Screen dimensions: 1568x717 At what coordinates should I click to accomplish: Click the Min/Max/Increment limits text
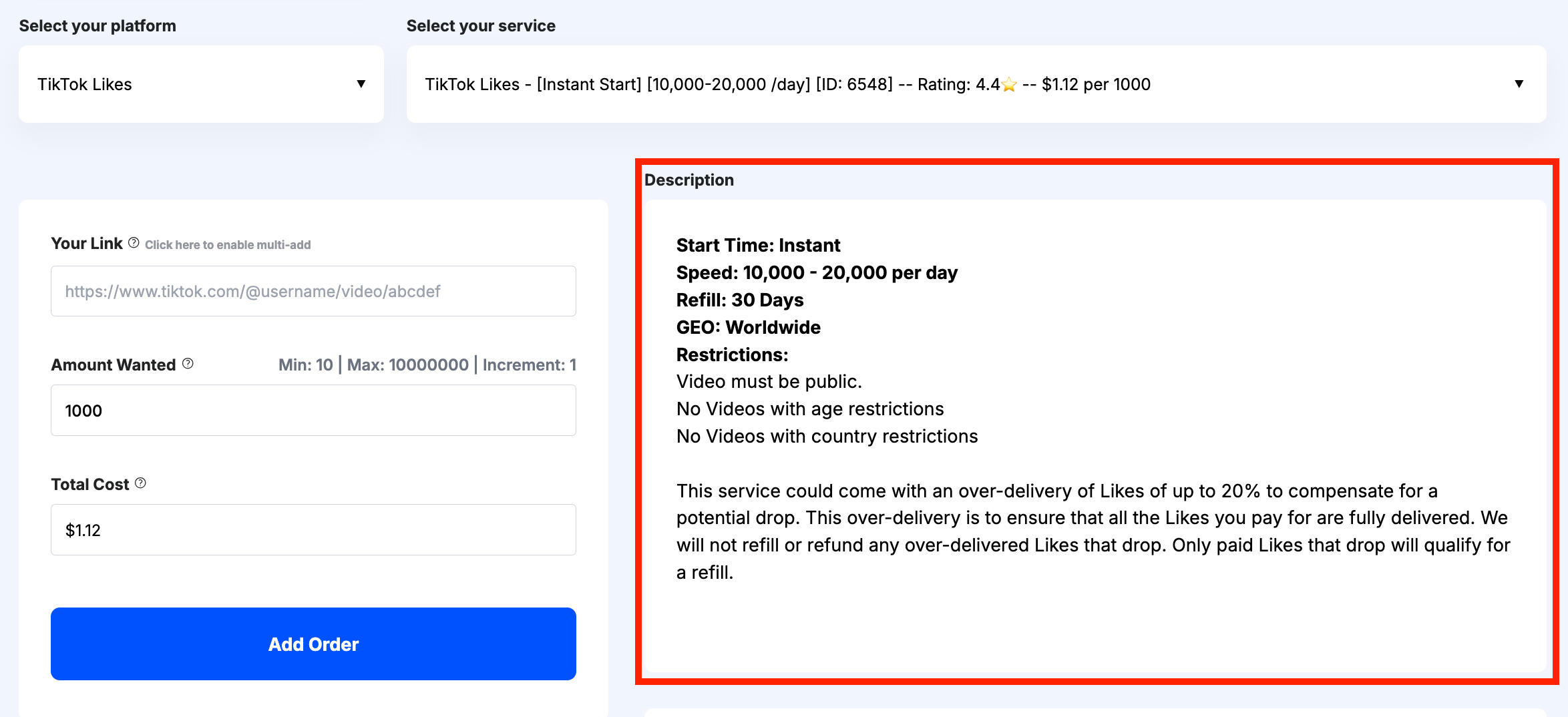427,365
